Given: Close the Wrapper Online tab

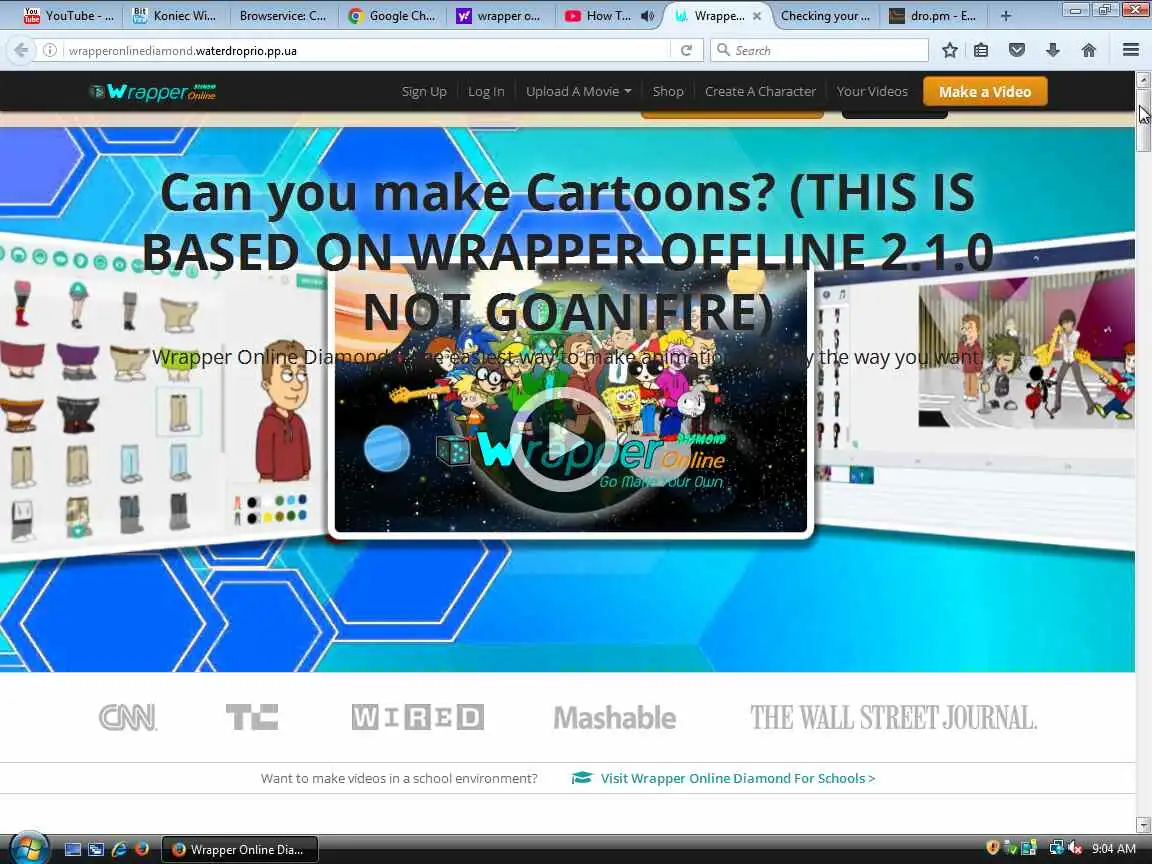Looking at the screenshot, I should (757, 15).
